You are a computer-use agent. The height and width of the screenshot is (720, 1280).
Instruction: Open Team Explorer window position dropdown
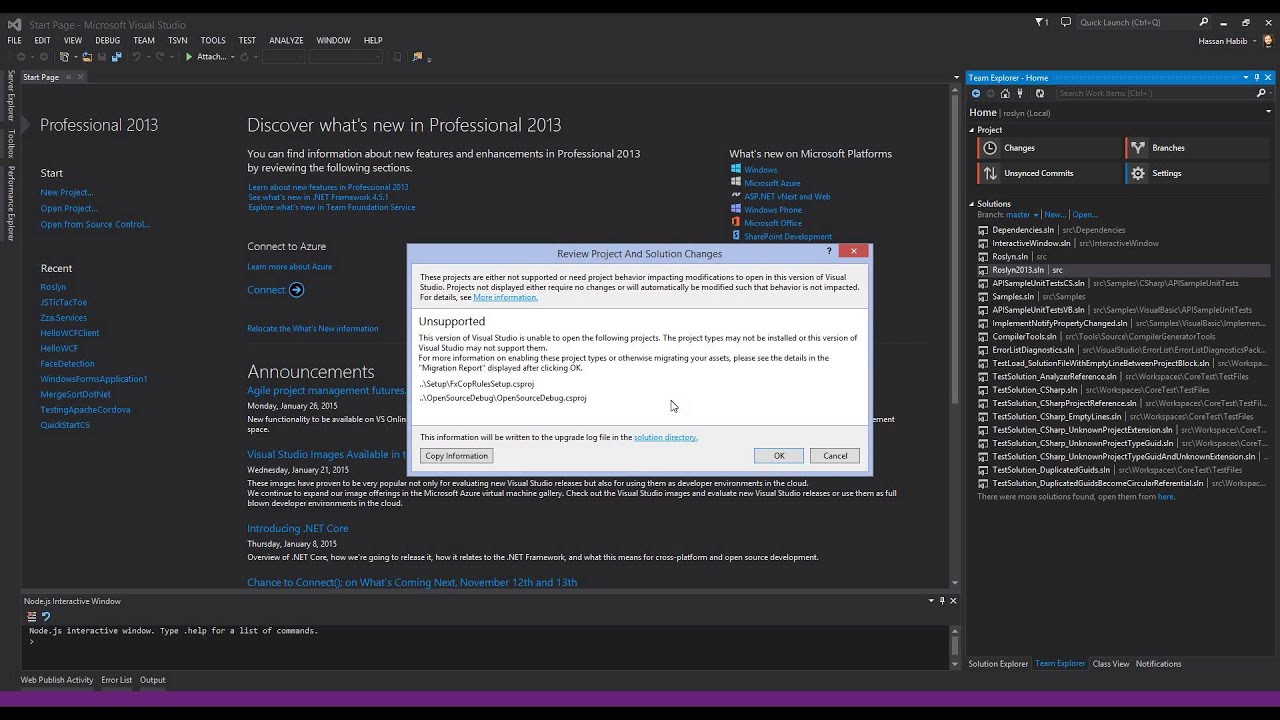click(x=1246, y=77)
